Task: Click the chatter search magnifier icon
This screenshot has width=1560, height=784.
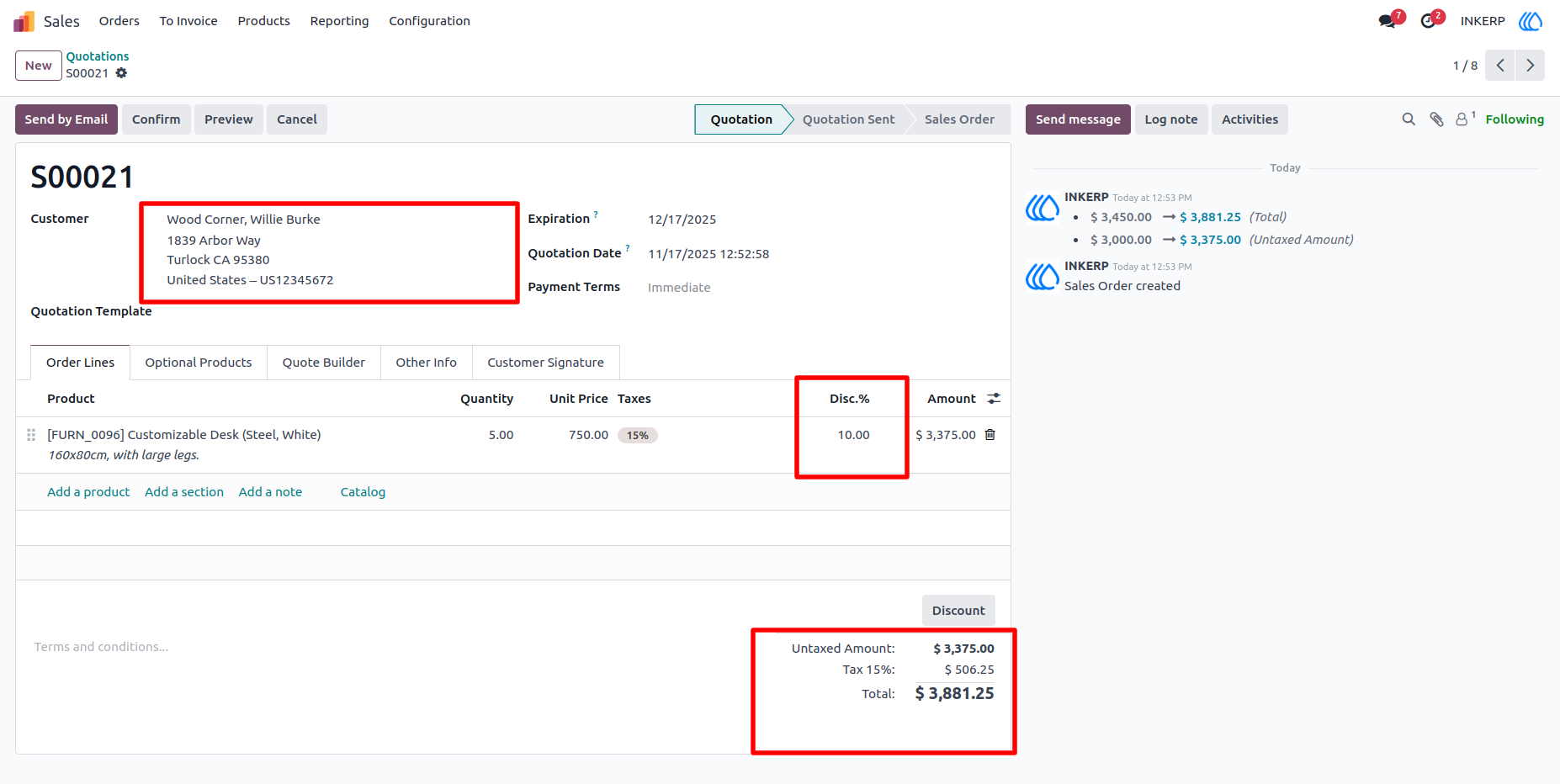Action: click(x=1409, y=119)
